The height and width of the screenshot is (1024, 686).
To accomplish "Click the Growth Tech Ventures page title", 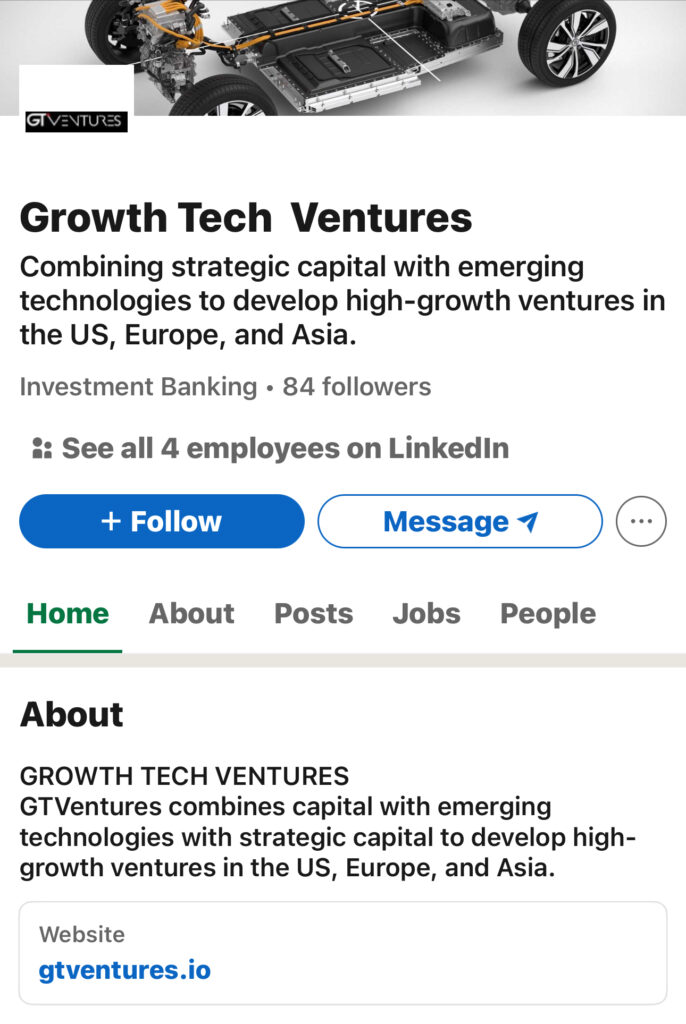I will pos(246,217).
